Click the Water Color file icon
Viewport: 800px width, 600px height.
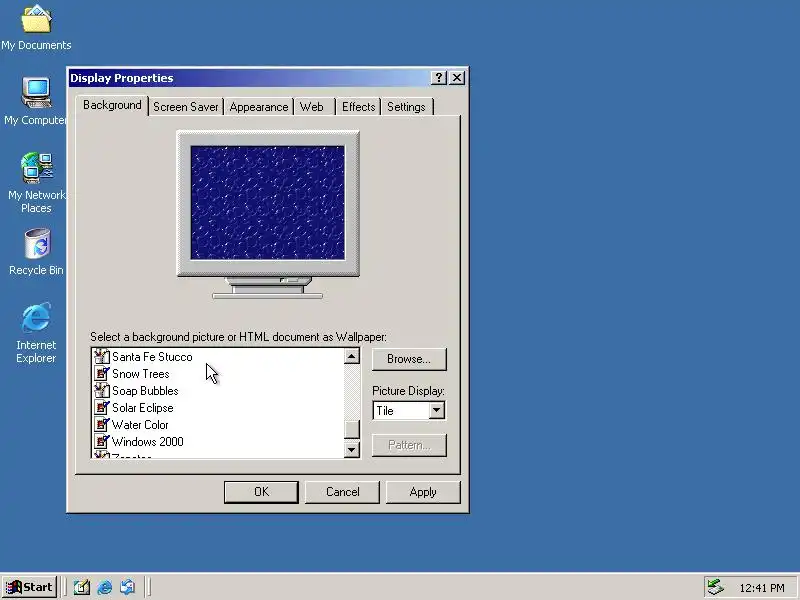pyautogui.click(x=102, y=424)
